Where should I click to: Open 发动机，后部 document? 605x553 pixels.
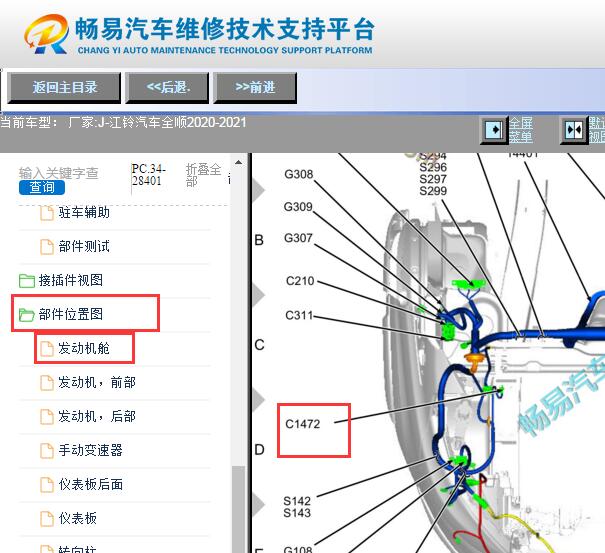tap(97, 416)
